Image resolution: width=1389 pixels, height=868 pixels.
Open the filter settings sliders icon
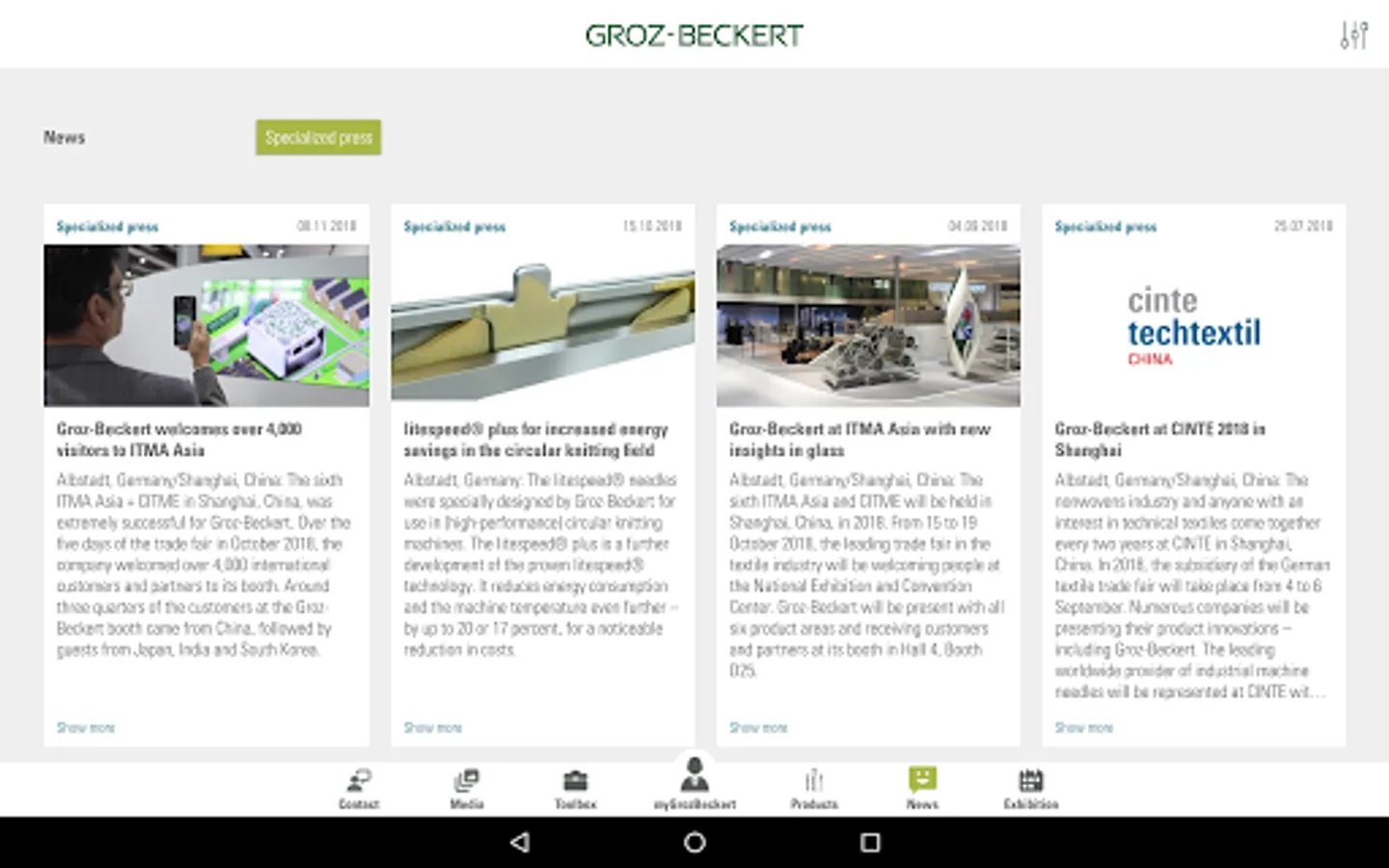(x=1353, y=35)
